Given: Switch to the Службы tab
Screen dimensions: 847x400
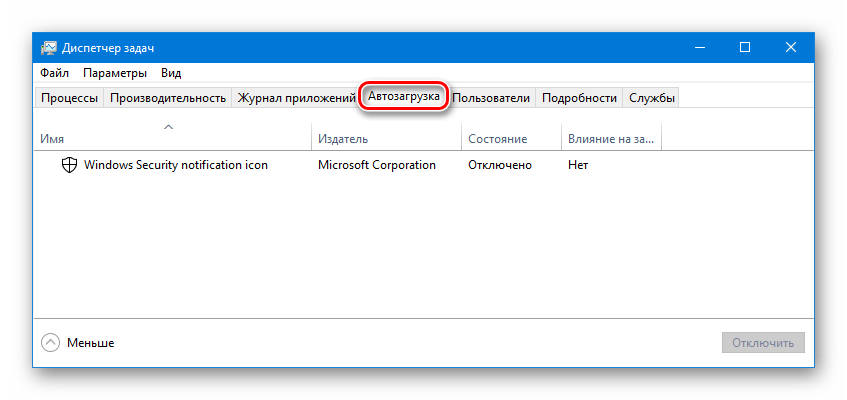Looking at the screenshot, I should (651, 98).
